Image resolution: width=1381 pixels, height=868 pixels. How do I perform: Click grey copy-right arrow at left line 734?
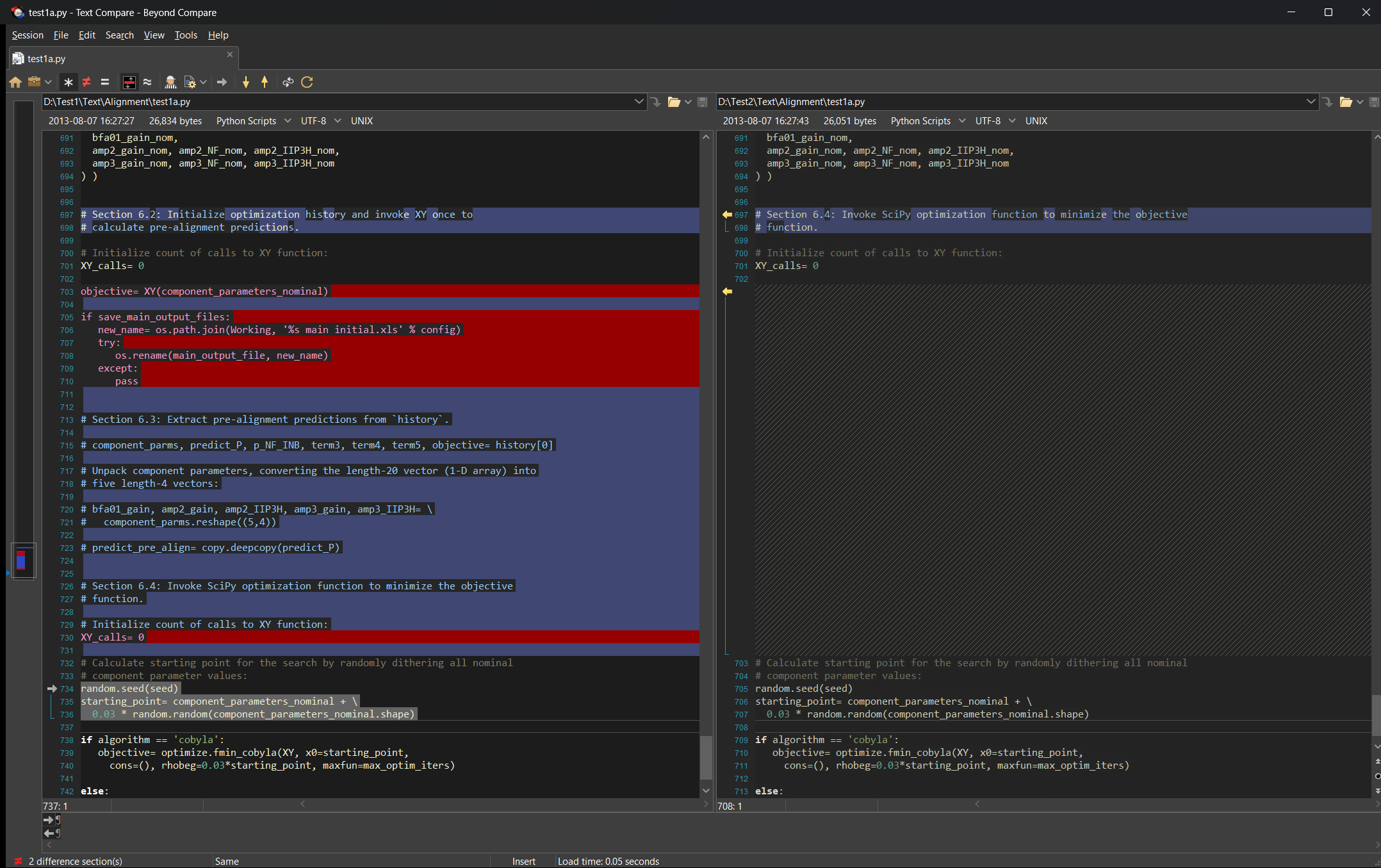click(x=53, y=689)
